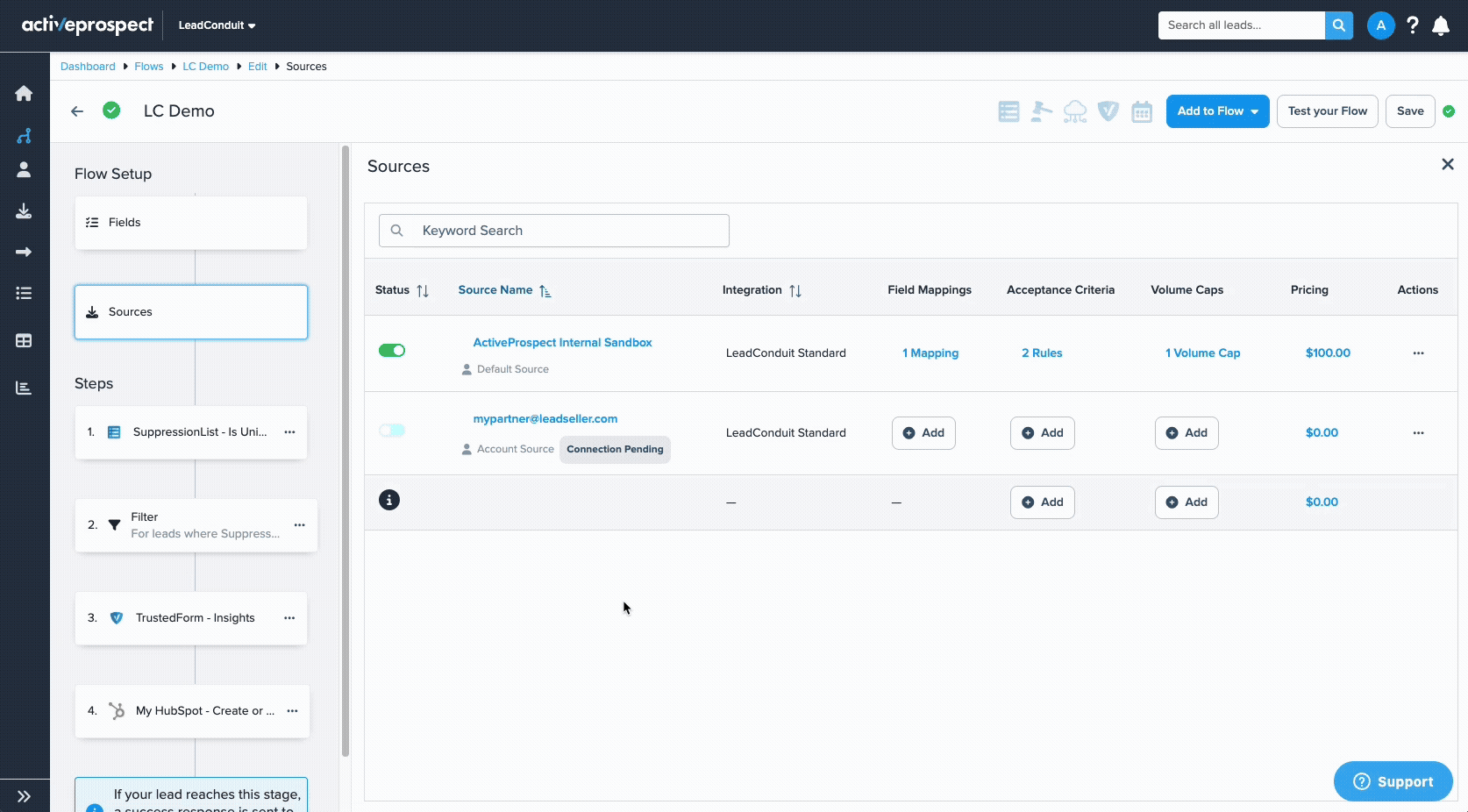This screenshot has width=1468, height=812.
Task: Click the calendar icon in flow toolbar
Action: coord(1141,111)
